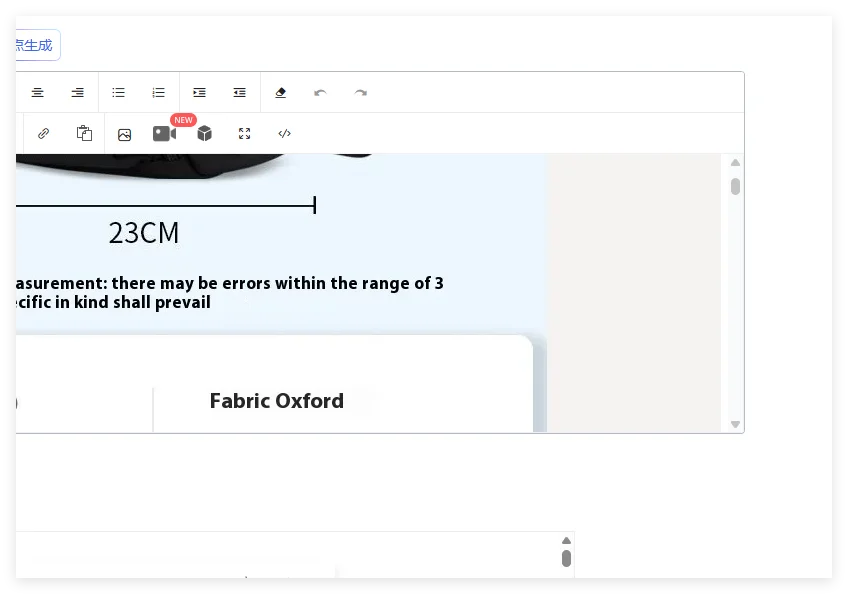Redo the last edit
This screenshot has width=848, height=594.
[361, 93]
